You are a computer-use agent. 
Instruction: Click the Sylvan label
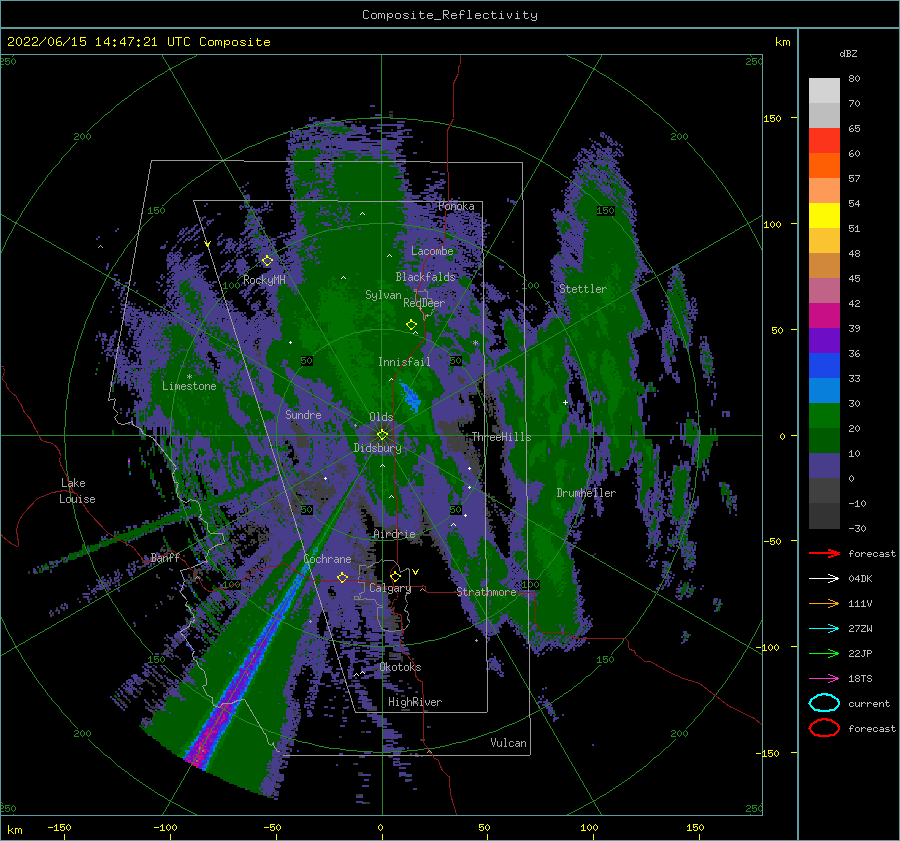point(383,295)
